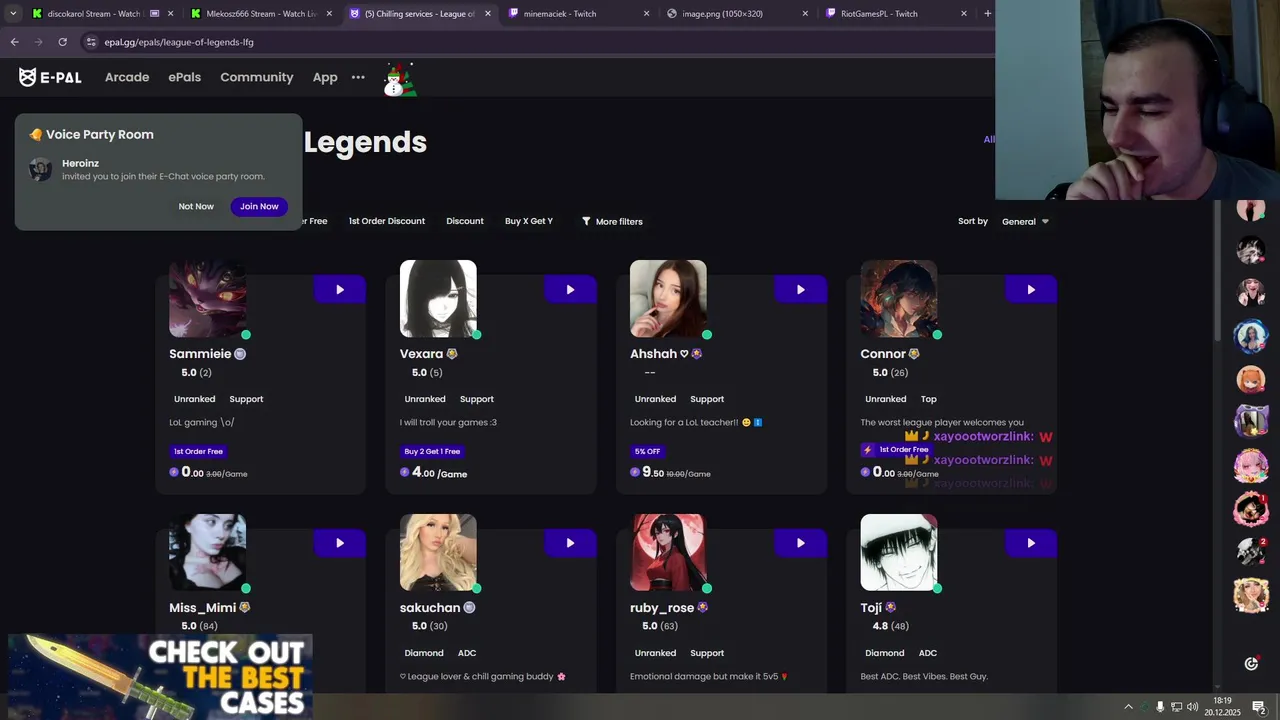Click the browser back arrow
1280x720 pixels.
click(x=14, y=42)
